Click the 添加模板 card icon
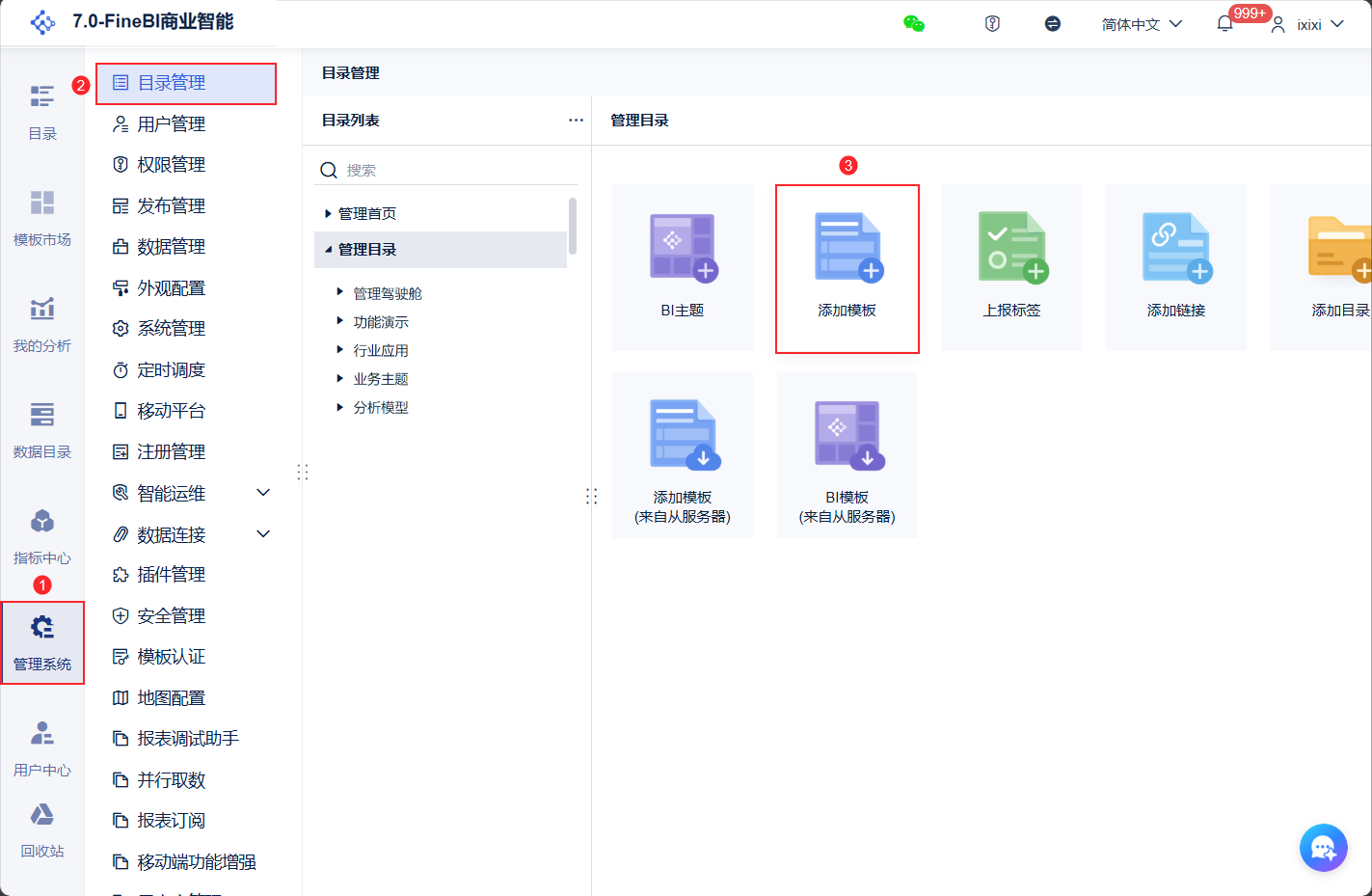The width and height of the screenshot is (1372, 896). tap(847, 248)
